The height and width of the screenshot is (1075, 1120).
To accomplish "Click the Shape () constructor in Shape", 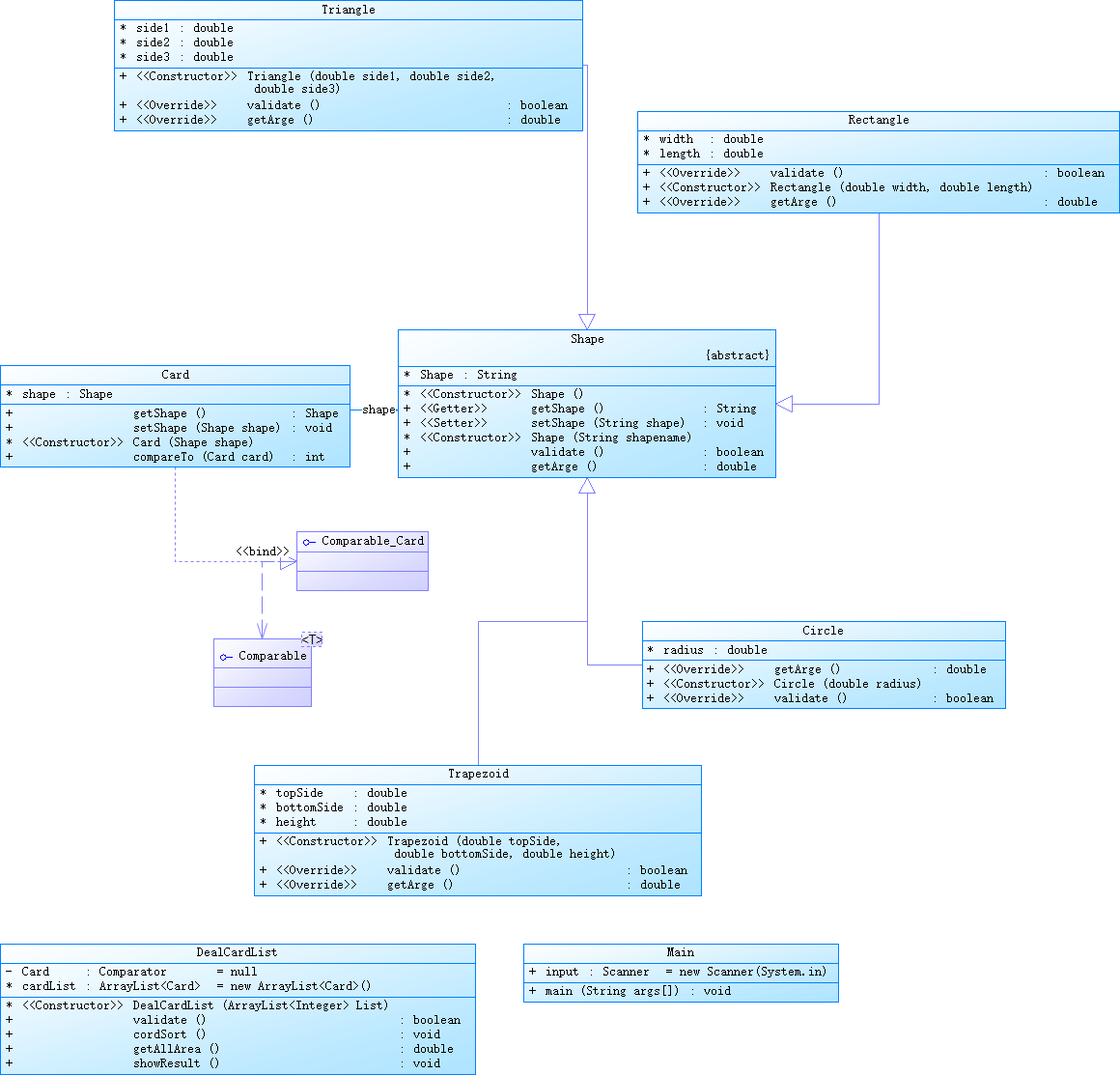I will [x=493, y=394].
